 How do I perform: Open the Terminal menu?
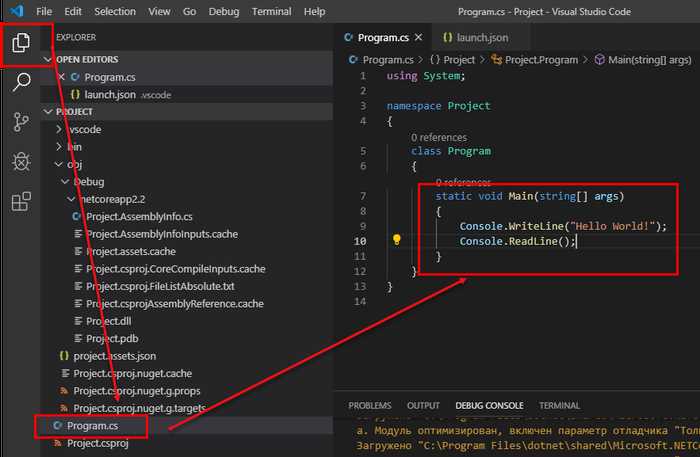click(271, 11)
